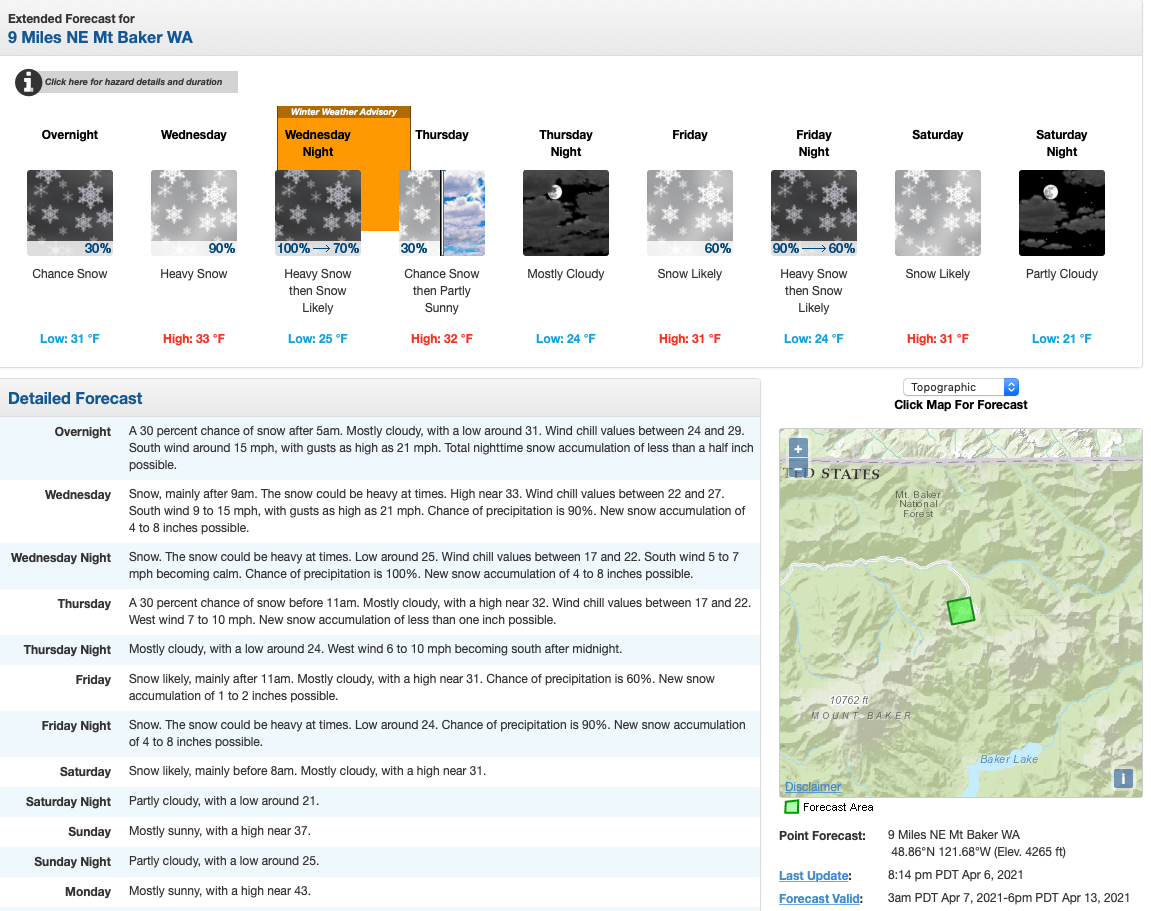Click the Low: 31 °F overnight temperature
This screenshot has width=1151, height=911.
pyautogui.click(x=70, y=338)
